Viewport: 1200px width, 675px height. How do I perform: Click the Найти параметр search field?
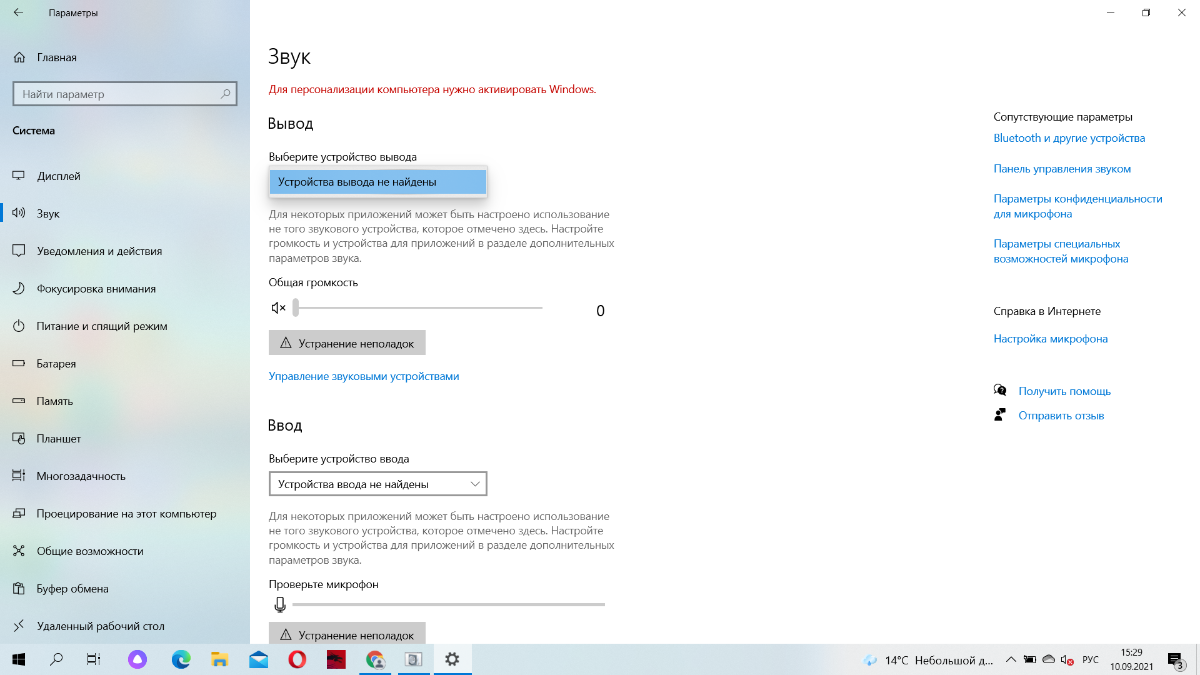pyautogui.click(x=124, y=94)
